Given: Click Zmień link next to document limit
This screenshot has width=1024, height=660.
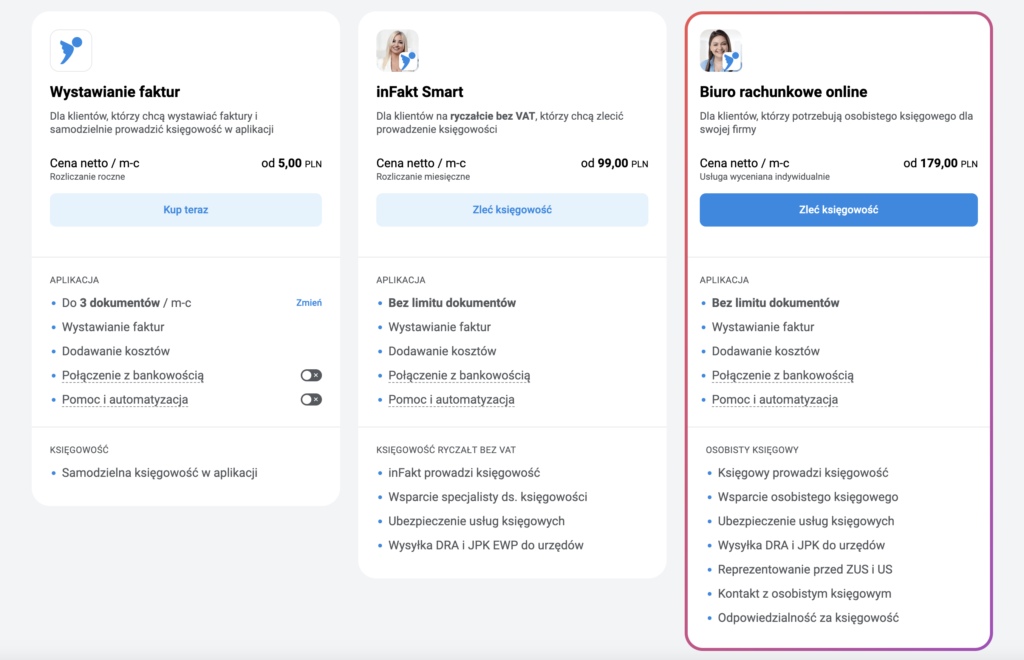Looking at the screenshot, I should 309,303.
